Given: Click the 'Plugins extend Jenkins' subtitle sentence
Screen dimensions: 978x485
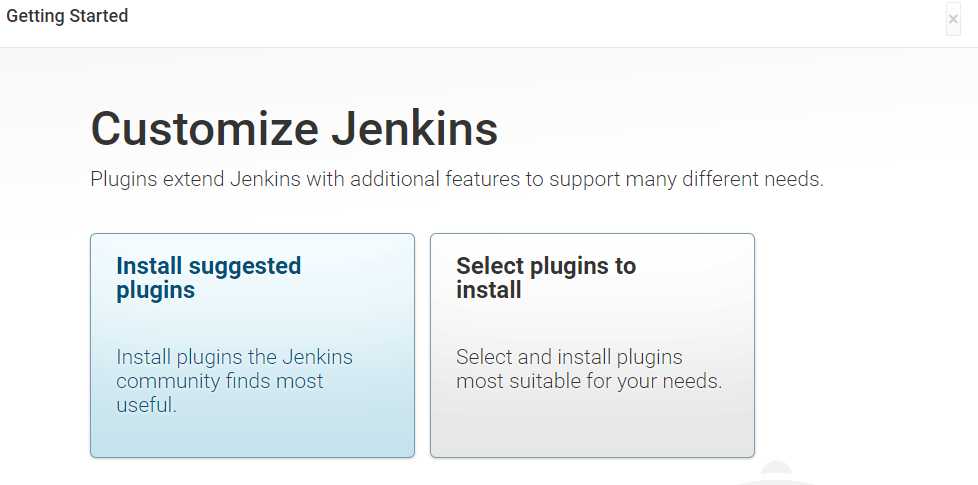Looking at the screenshot, I should (x=457, y=180).
